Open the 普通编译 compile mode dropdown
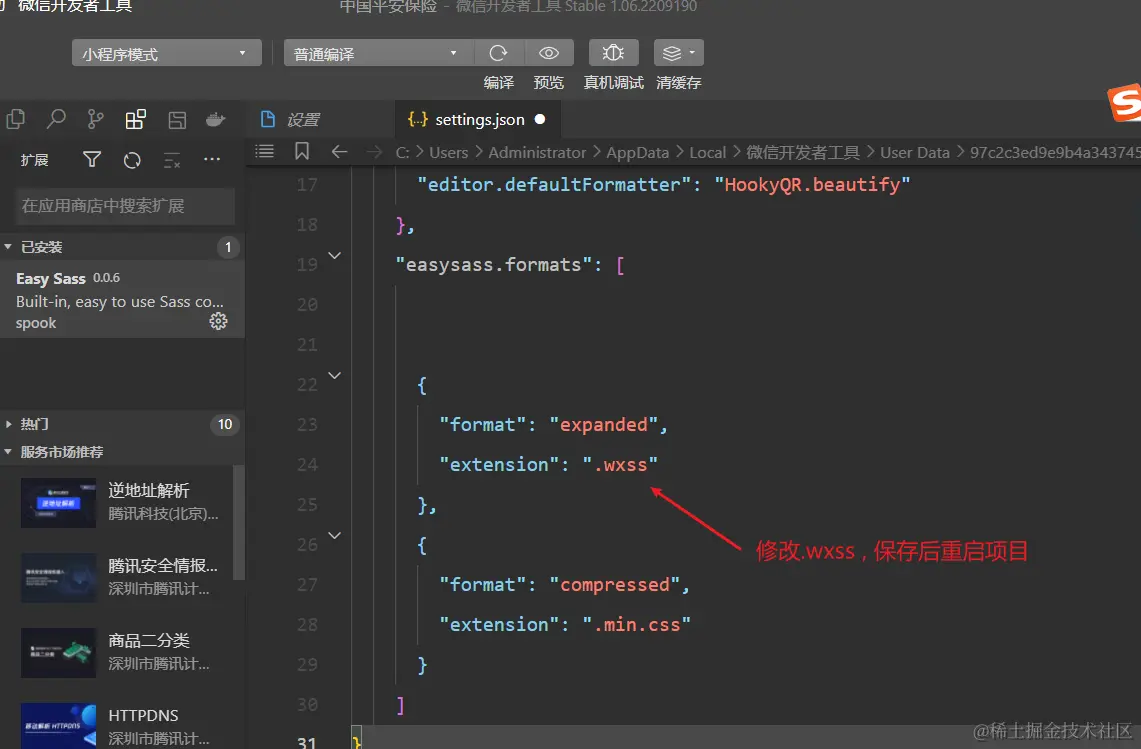Image resolution: width=1141 pixels, height=749 pixels. click(377, 54)
